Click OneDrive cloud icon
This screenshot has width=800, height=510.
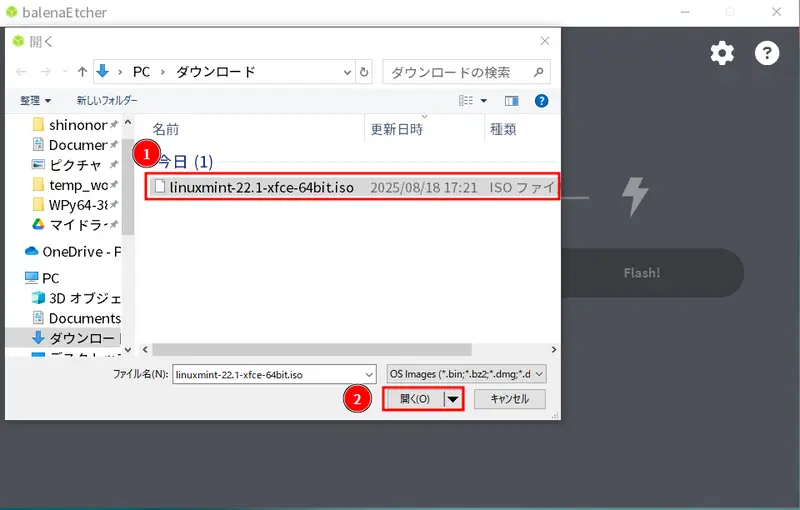click(32, 251)
